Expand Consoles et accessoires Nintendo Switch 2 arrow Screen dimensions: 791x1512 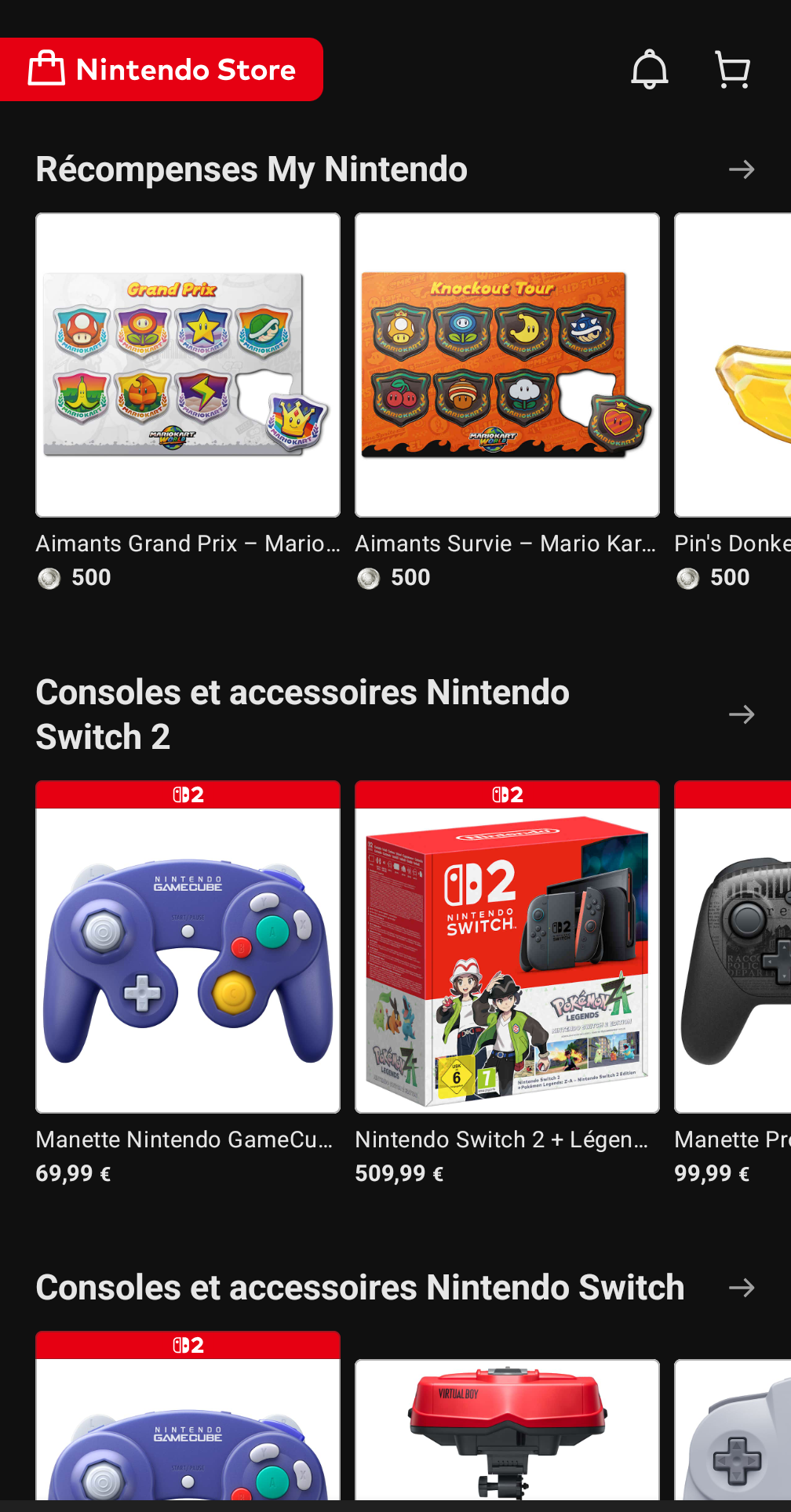(x=741, y=714)
